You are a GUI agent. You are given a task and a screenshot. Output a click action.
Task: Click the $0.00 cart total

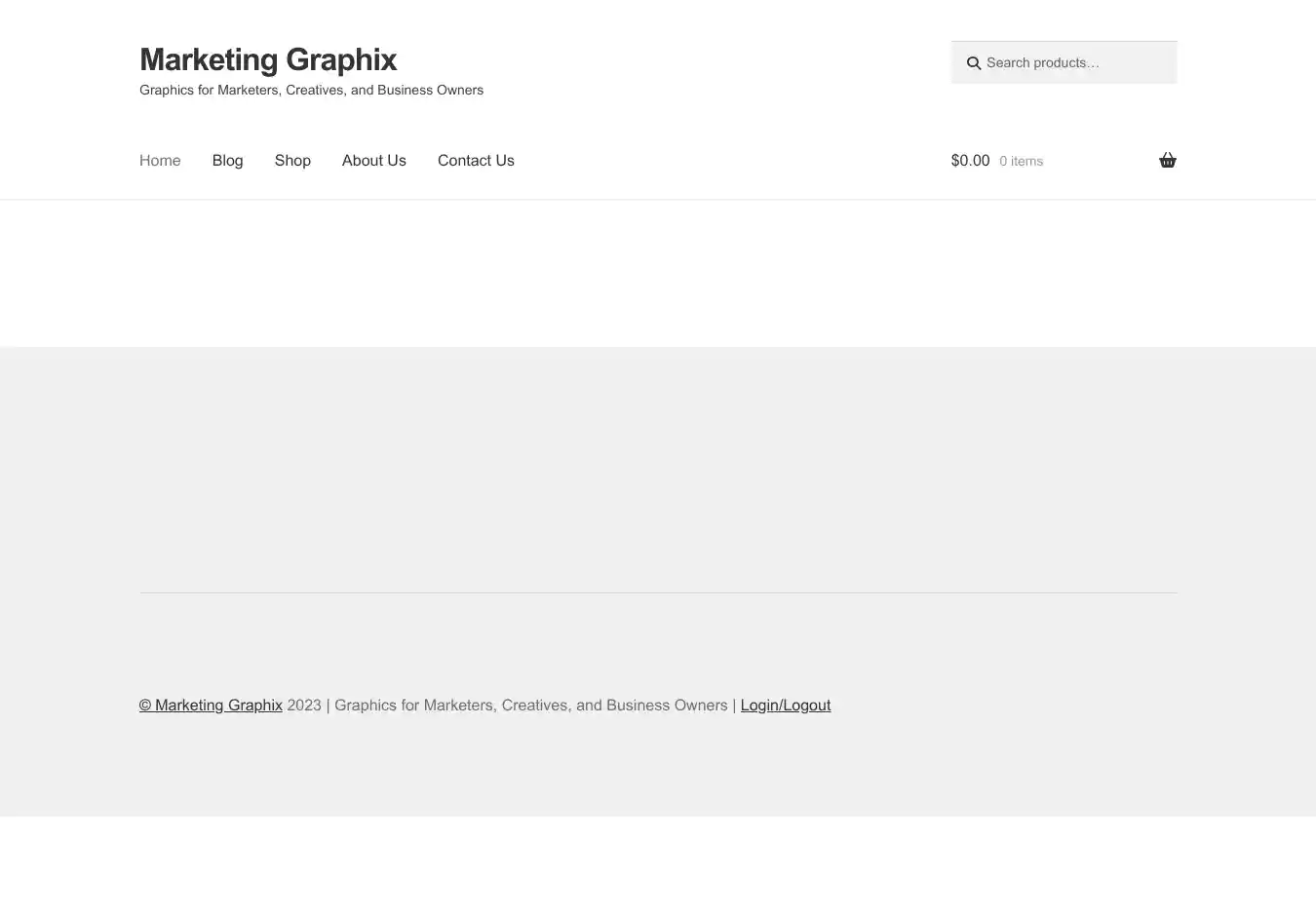tap(970, 161)
